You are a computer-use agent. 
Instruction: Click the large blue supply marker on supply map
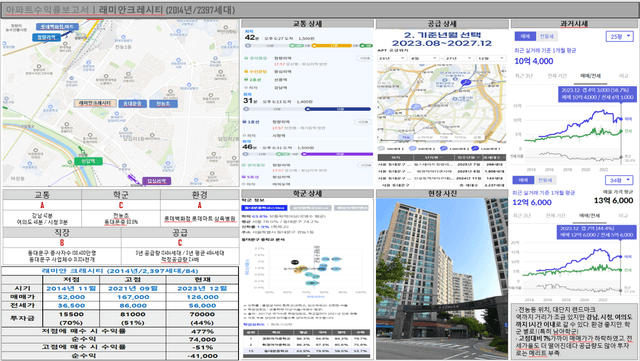pos(465,82)
